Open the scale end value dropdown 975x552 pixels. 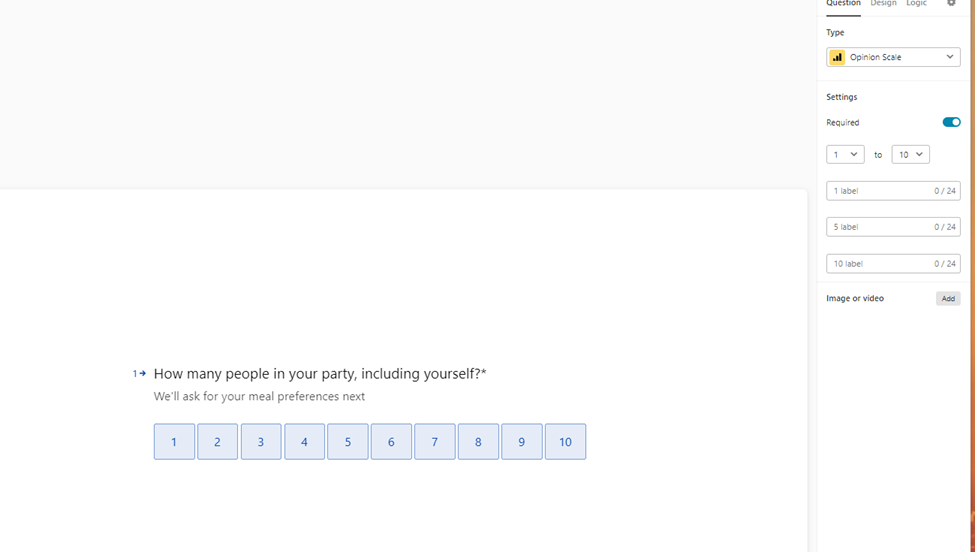[910, 155]
